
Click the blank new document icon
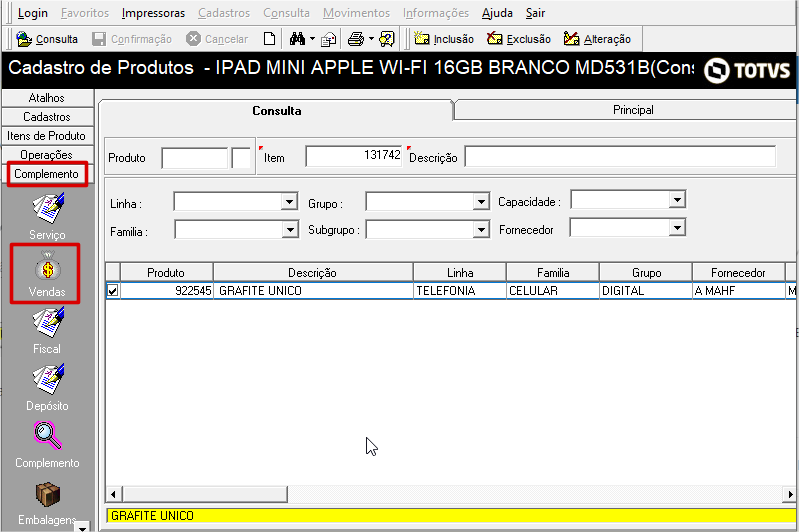270,39
